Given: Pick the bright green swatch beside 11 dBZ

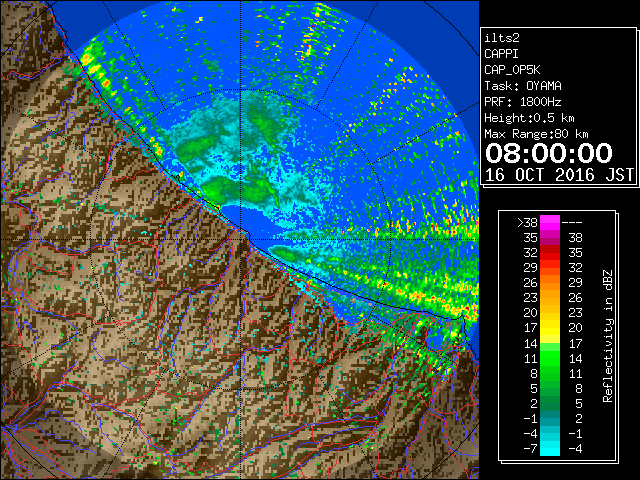Looking at the screenshot, I should [550, 358].
